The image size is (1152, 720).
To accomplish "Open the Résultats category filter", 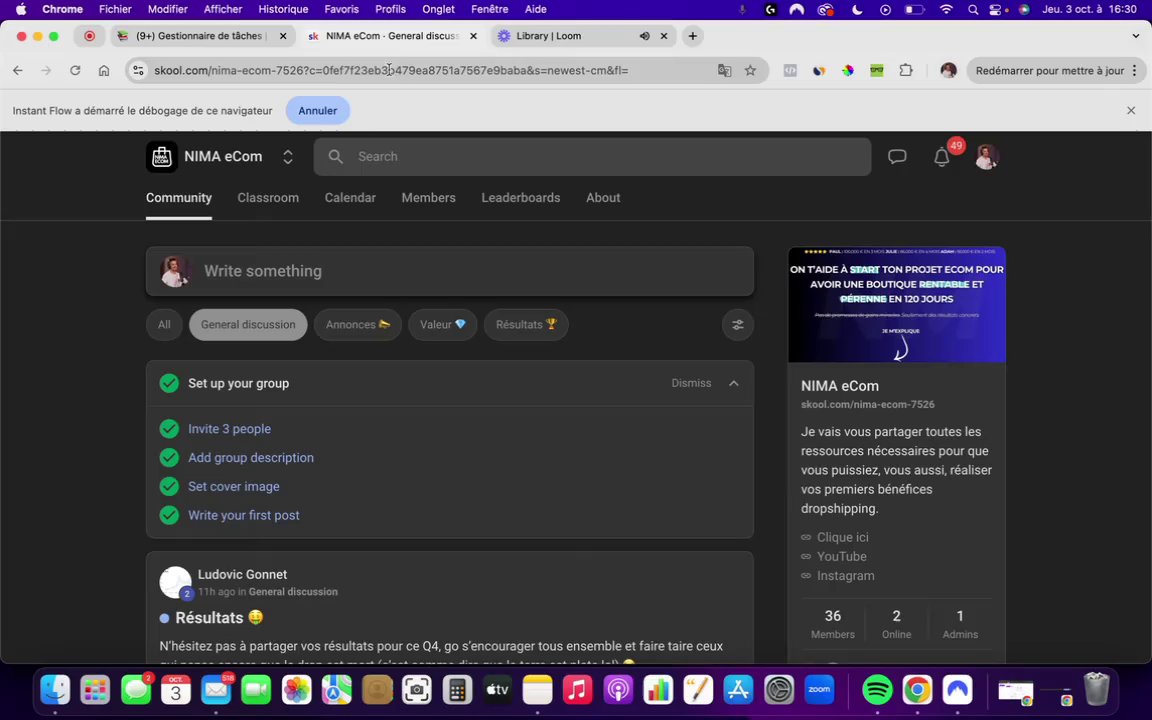I will coord(526,325).
